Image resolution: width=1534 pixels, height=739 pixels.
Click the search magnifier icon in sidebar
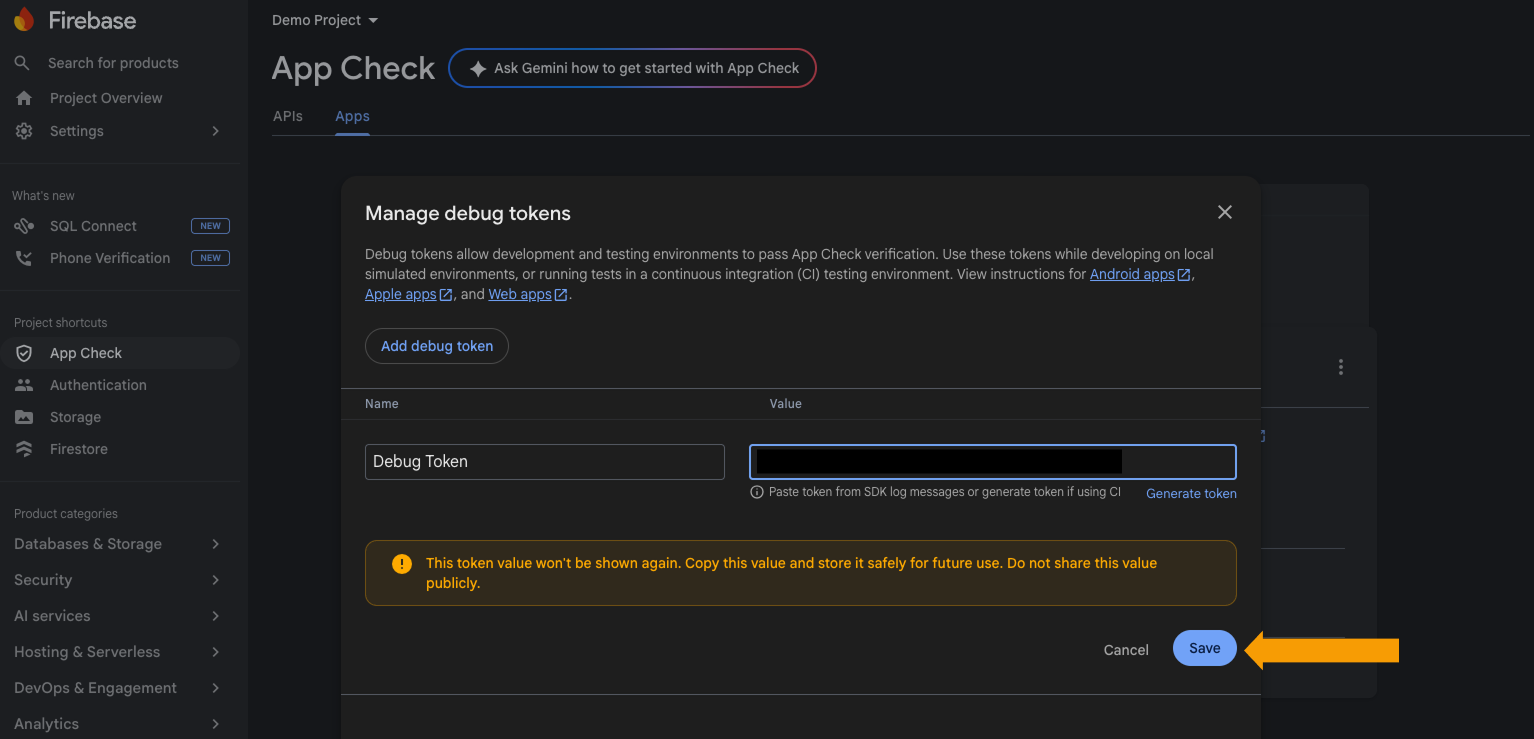tap(22, 63)
